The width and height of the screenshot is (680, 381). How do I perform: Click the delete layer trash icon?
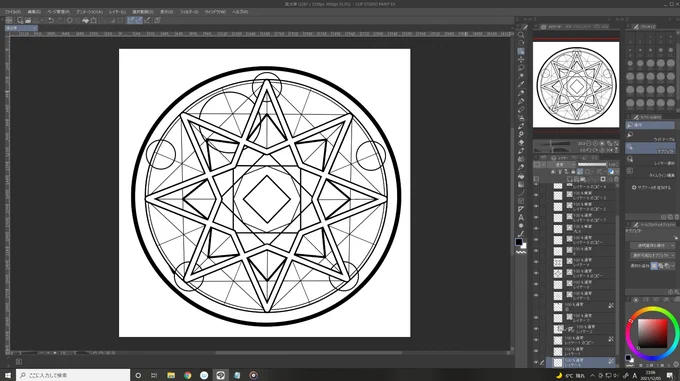point(616,179)
